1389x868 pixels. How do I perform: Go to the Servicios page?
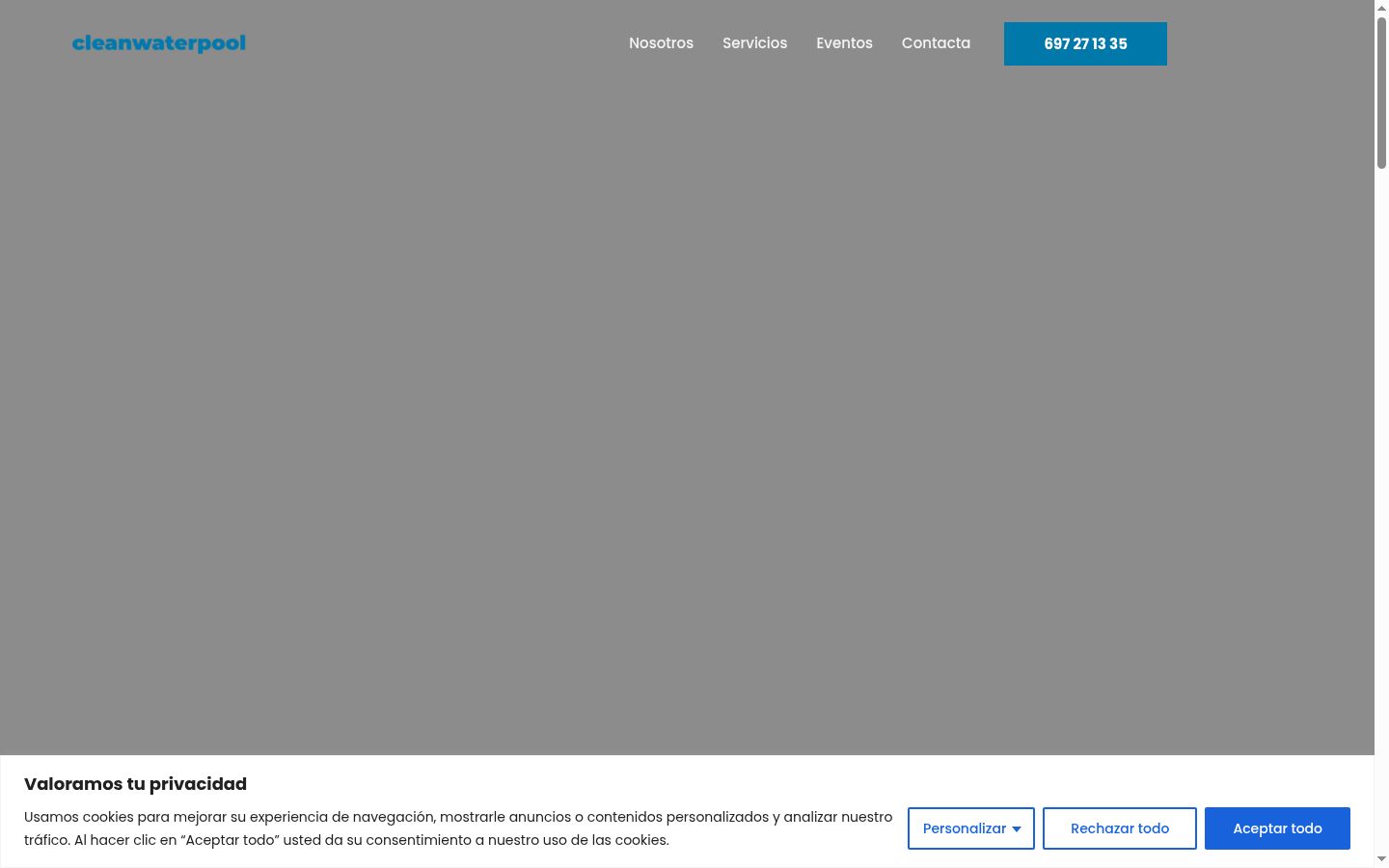(x=754, y=43)
